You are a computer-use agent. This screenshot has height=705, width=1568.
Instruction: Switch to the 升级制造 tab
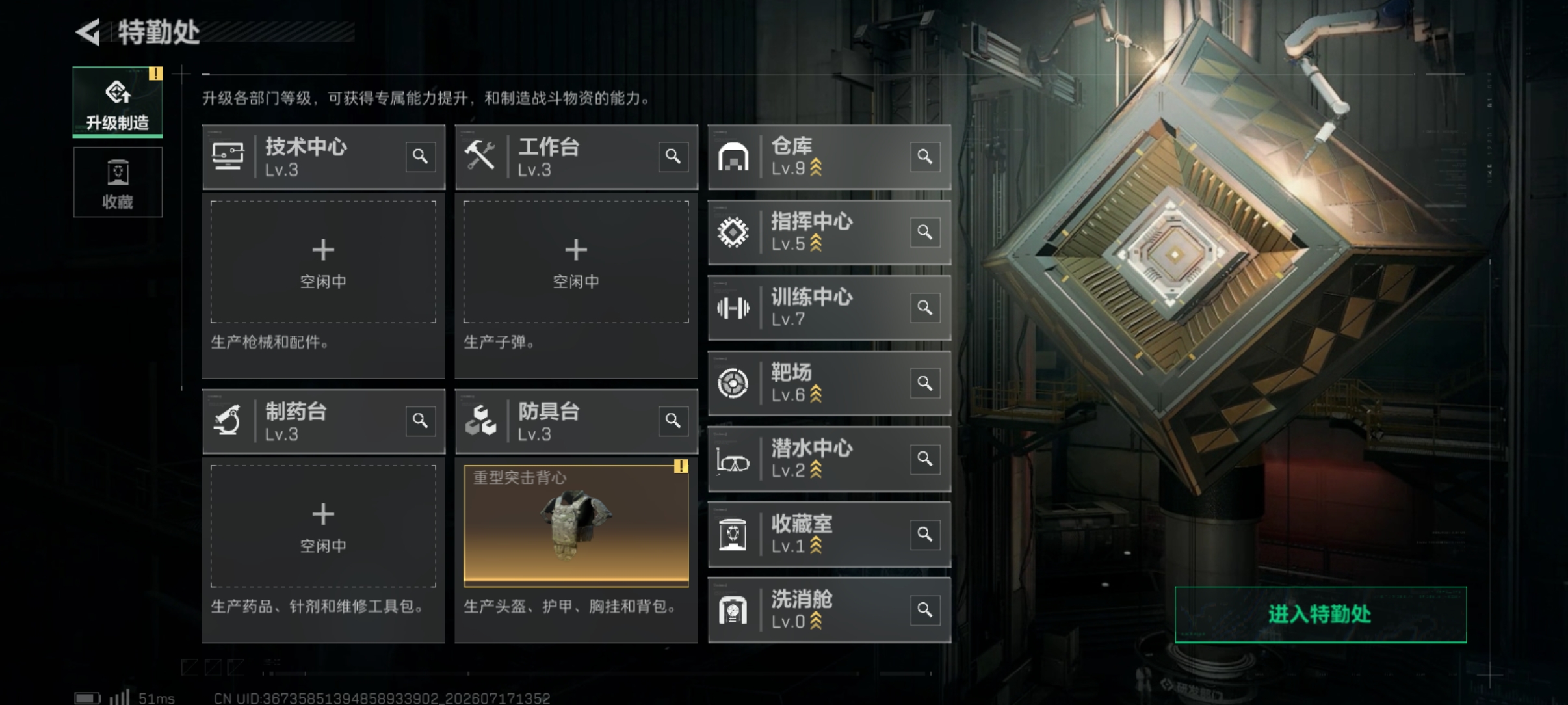[118, 102]
